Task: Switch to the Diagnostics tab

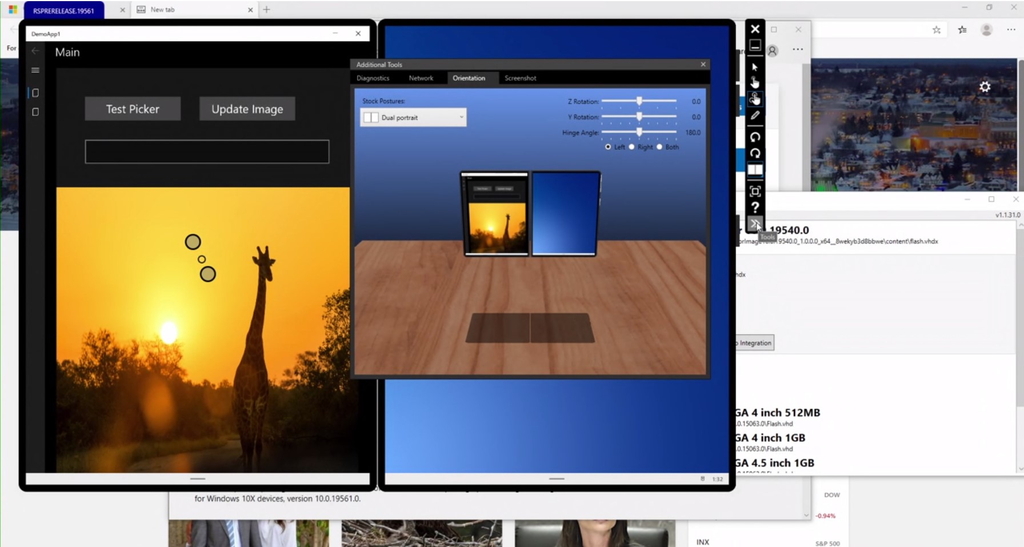Action: point(373,78)
